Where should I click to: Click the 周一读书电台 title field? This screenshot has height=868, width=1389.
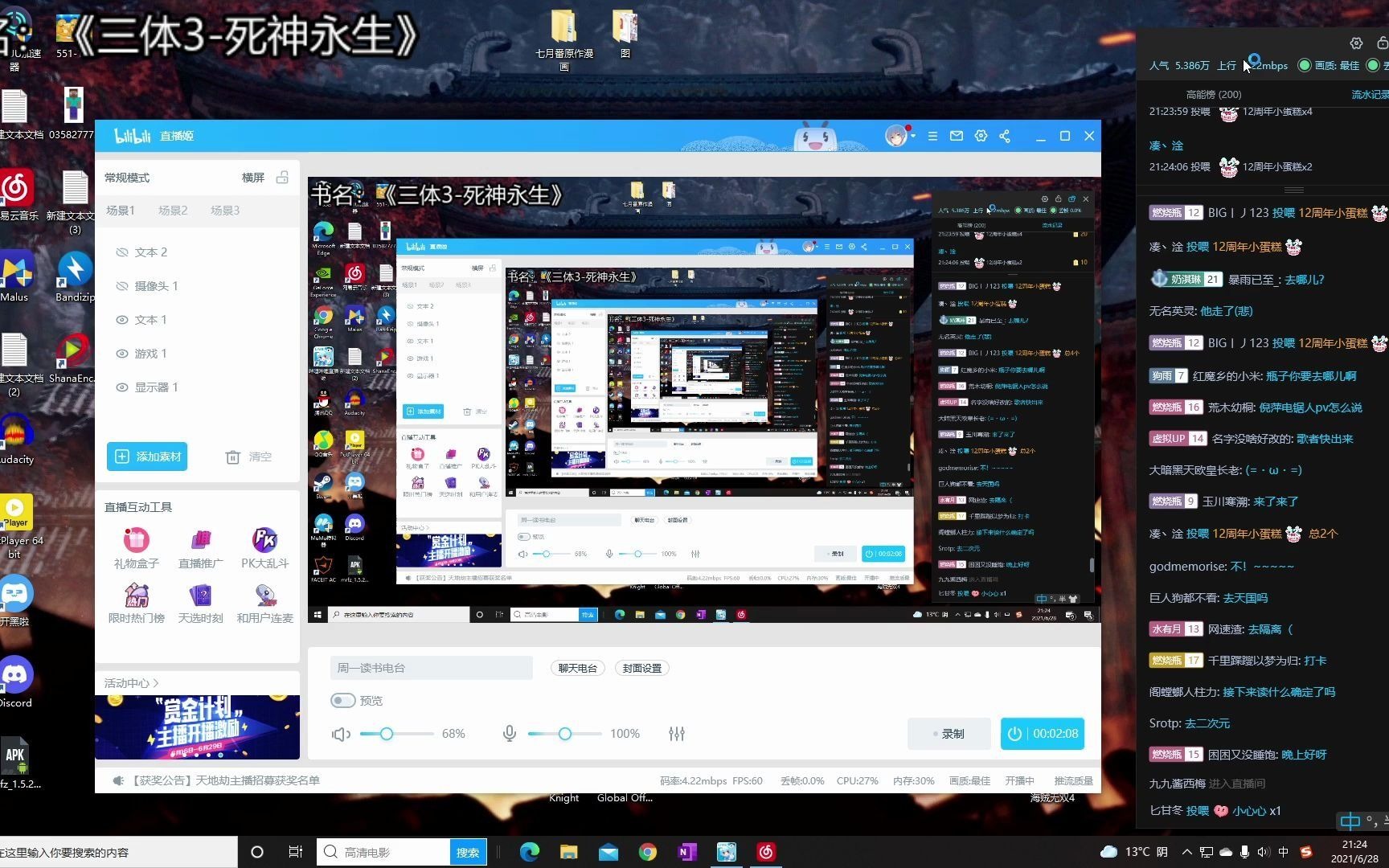(x=432, y=668)
